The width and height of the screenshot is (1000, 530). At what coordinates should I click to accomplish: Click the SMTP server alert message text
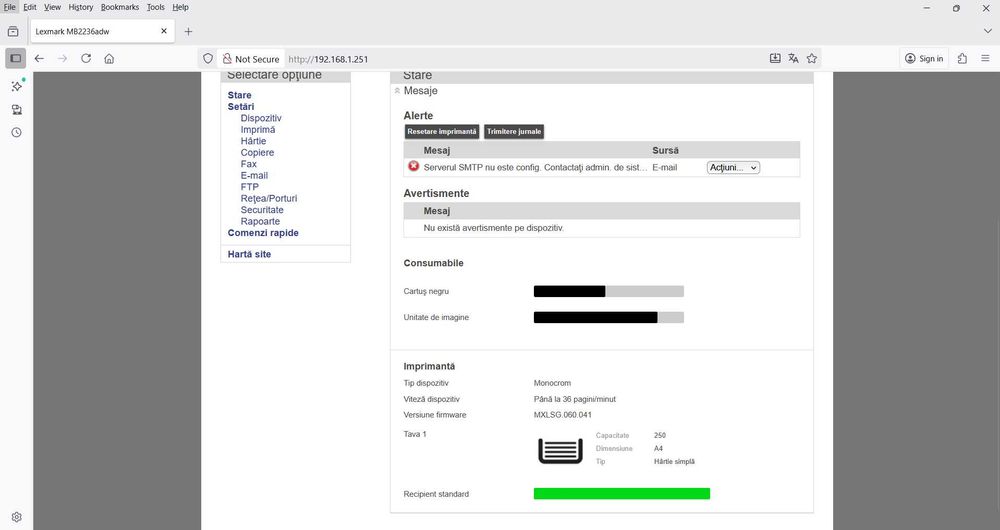pyautogui.click(x=535, y=168)
